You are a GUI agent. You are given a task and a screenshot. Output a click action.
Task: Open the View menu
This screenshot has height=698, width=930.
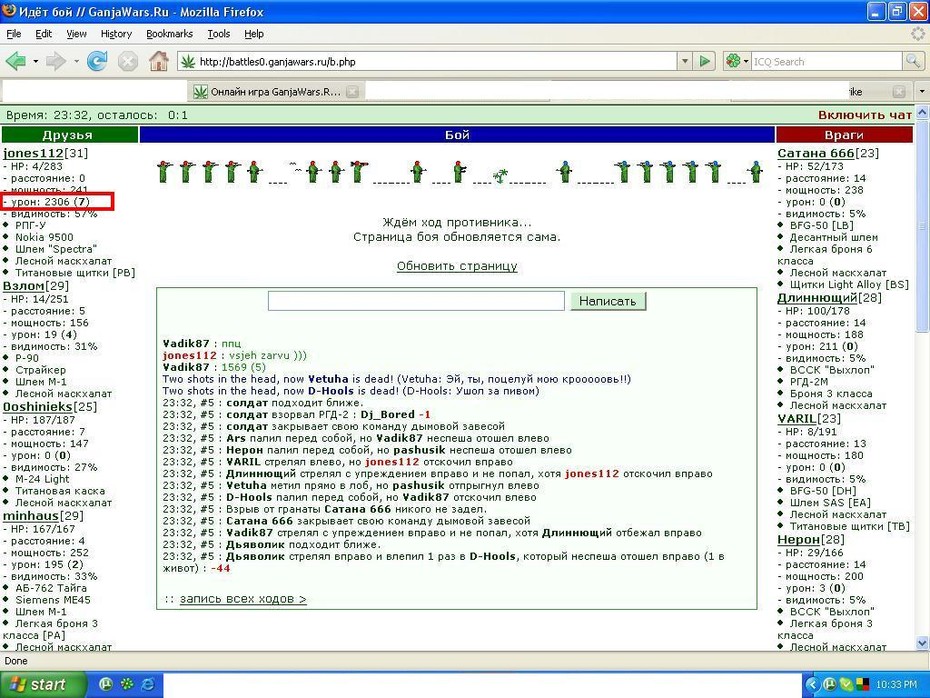76,34
